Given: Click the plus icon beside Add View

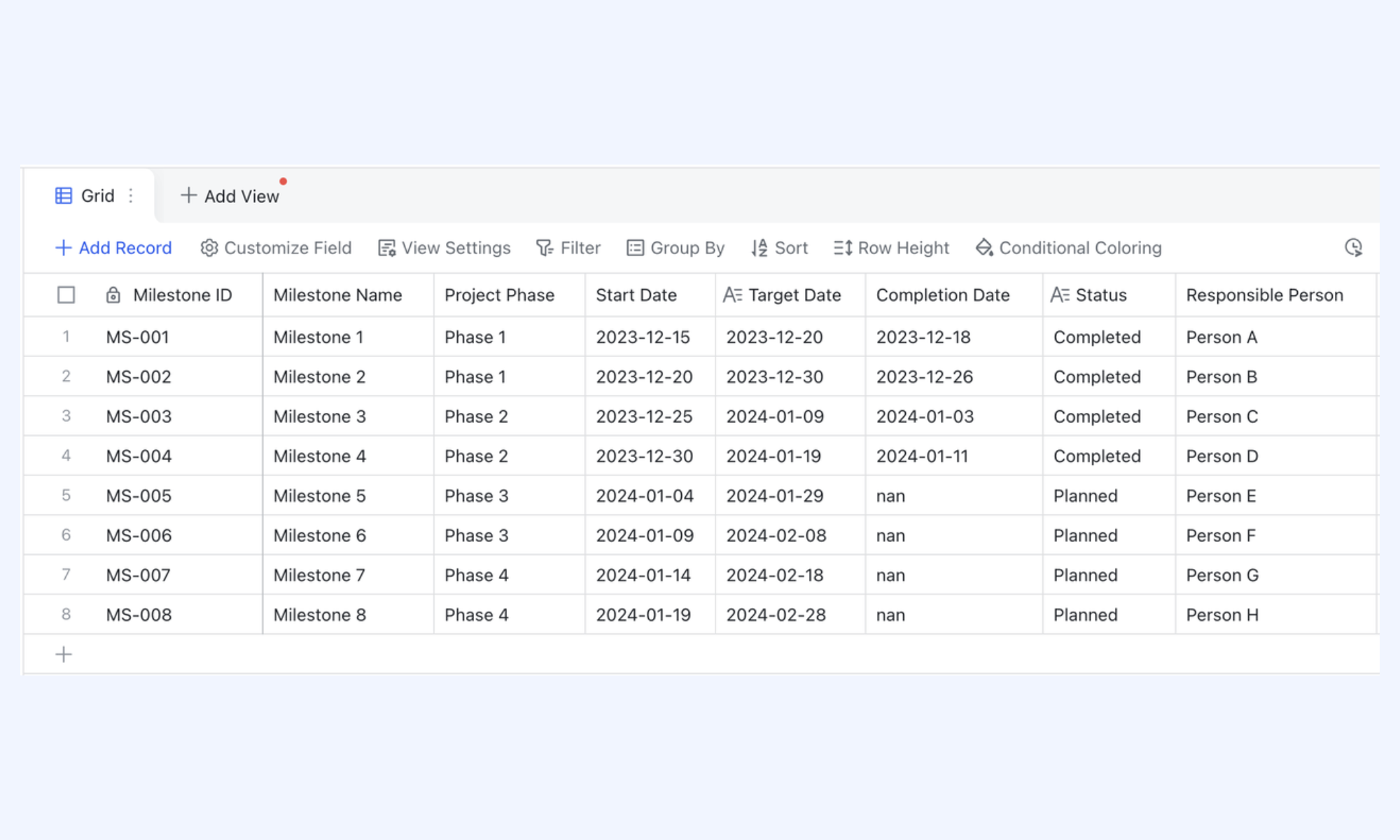Looking at the screenshot, I should pyautogui.click(x=188, y=195).
